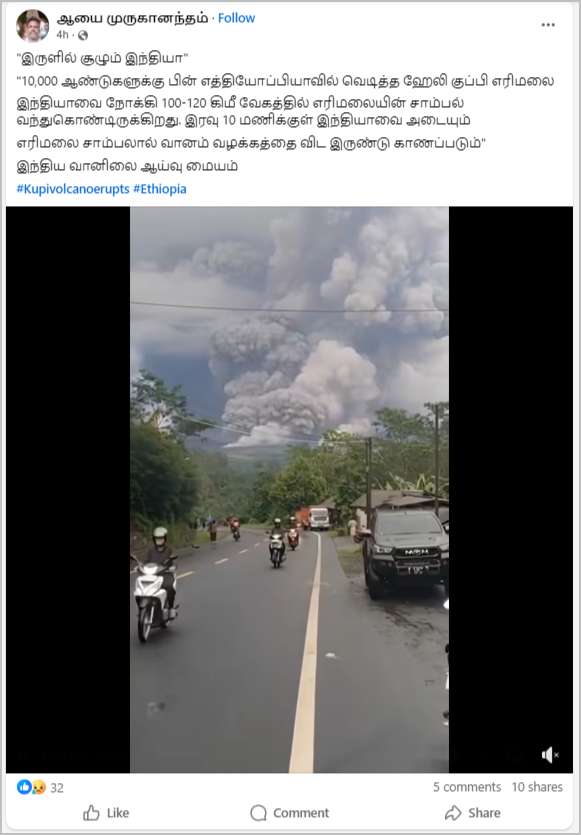This screenshot has width=581, height=835.
Task: Click the globe public-audience icon
Action: point(83,35)
